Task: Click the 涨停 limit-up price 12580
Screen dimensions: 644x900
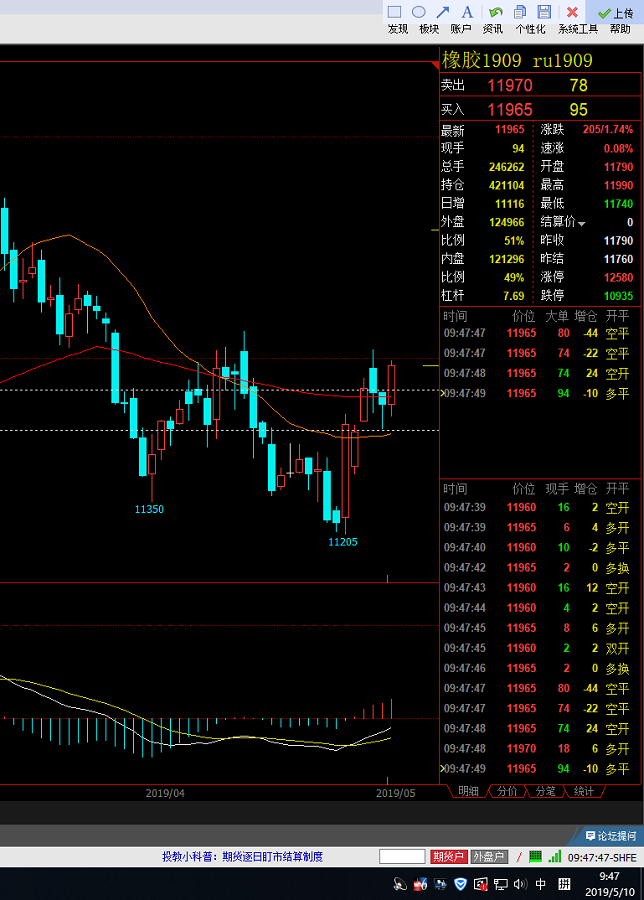Action: click(x=618, y=278)
